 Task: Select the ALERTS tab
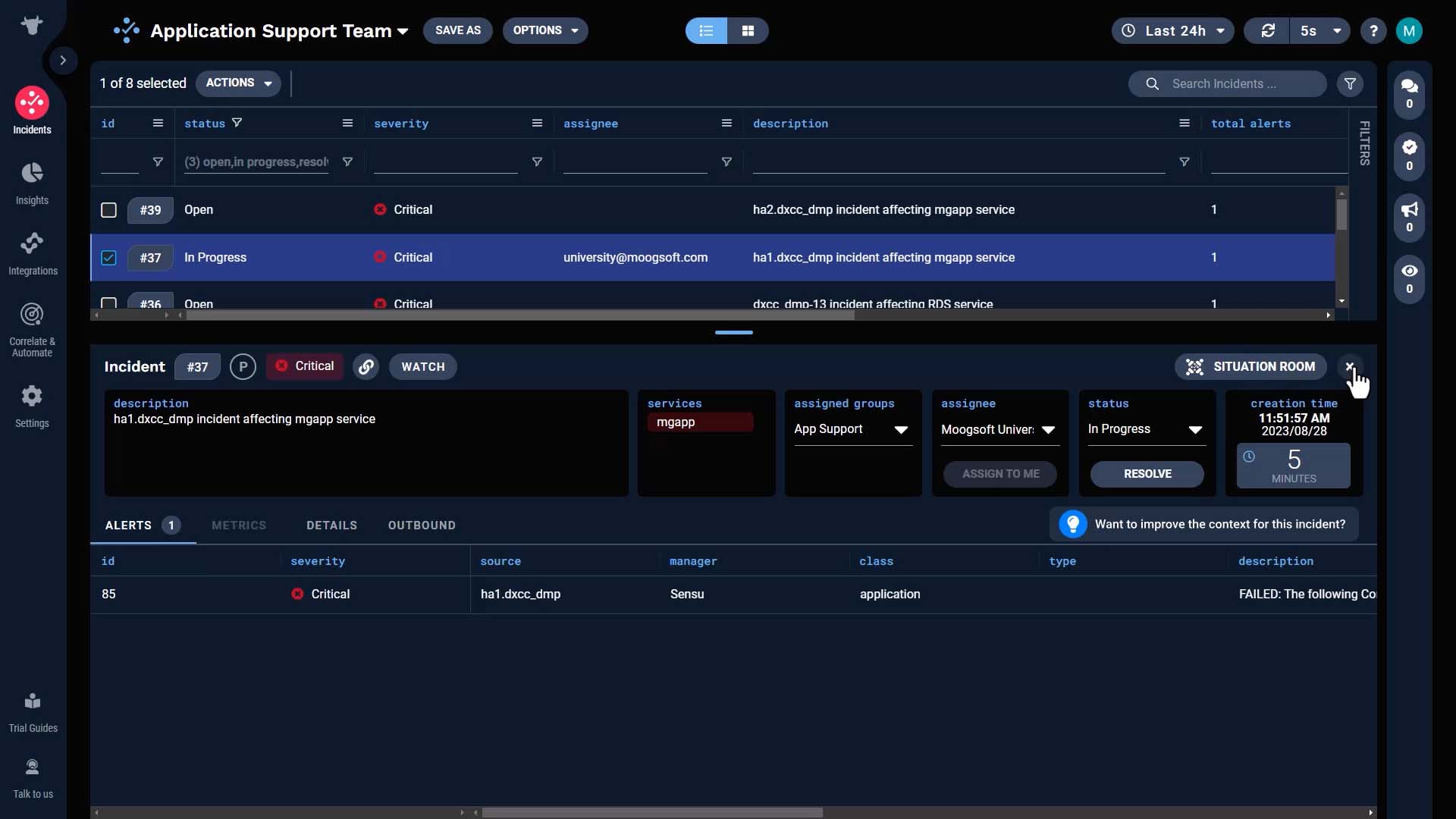143,525
